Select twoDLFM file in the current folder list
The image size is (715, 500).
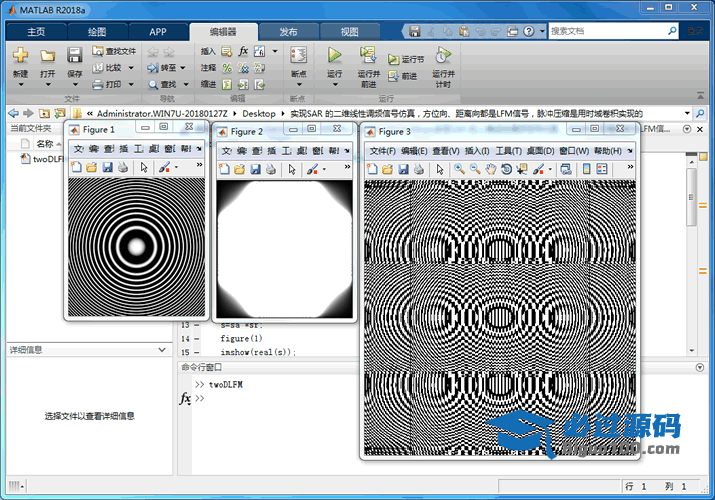tap(46, 159)
